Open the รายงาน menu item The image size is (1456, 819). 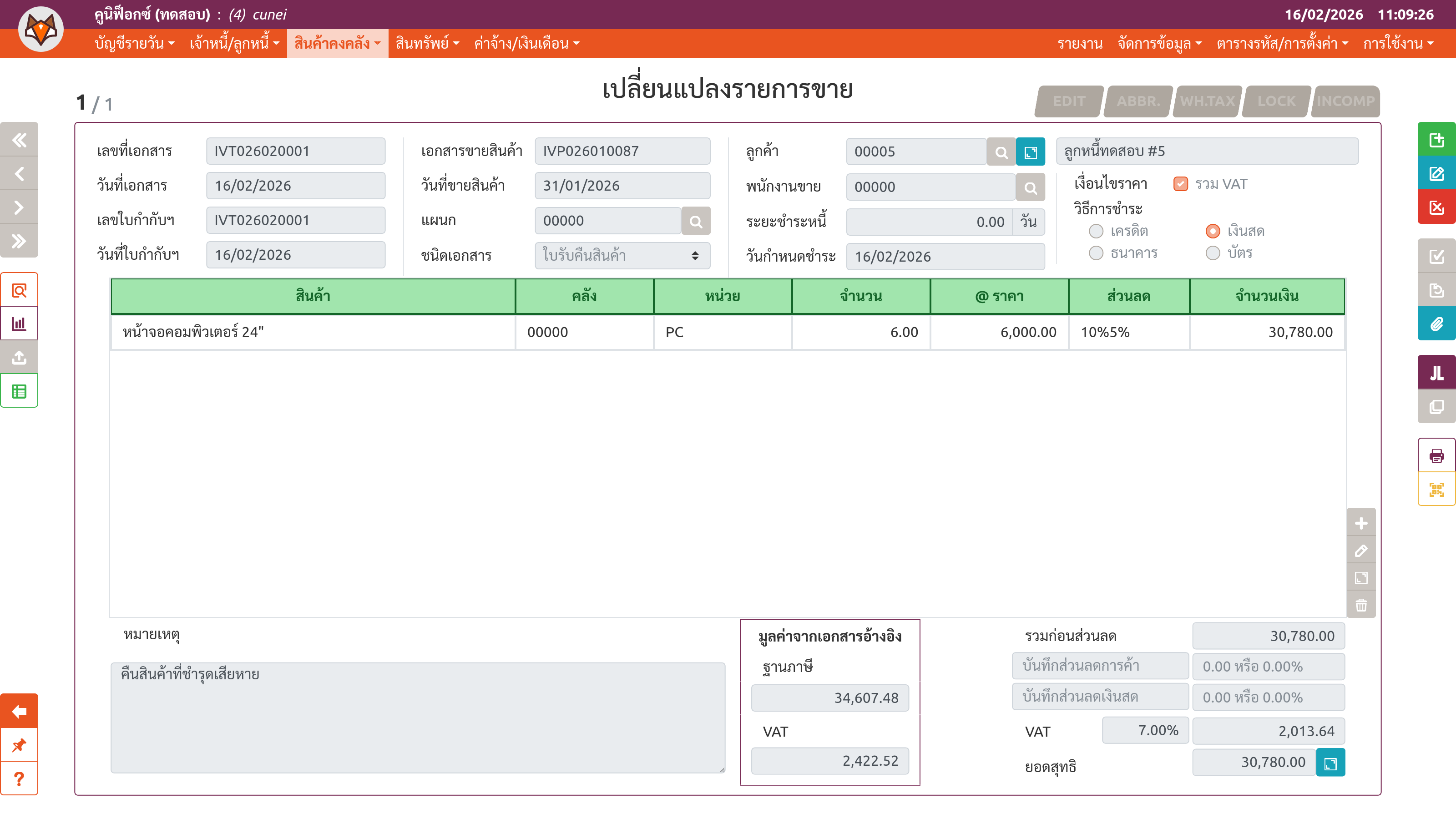click(x=1080, y=44)
